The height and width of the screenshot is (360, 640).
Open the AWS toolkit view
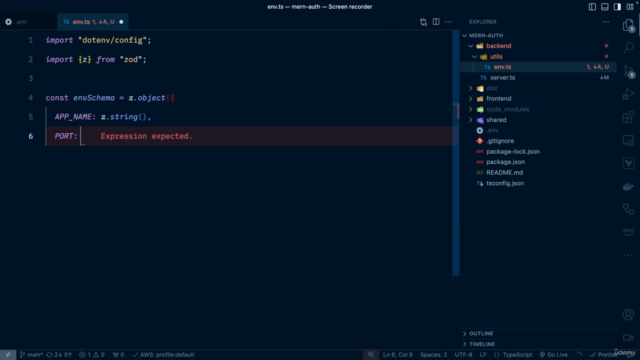(x=629, y=231)
